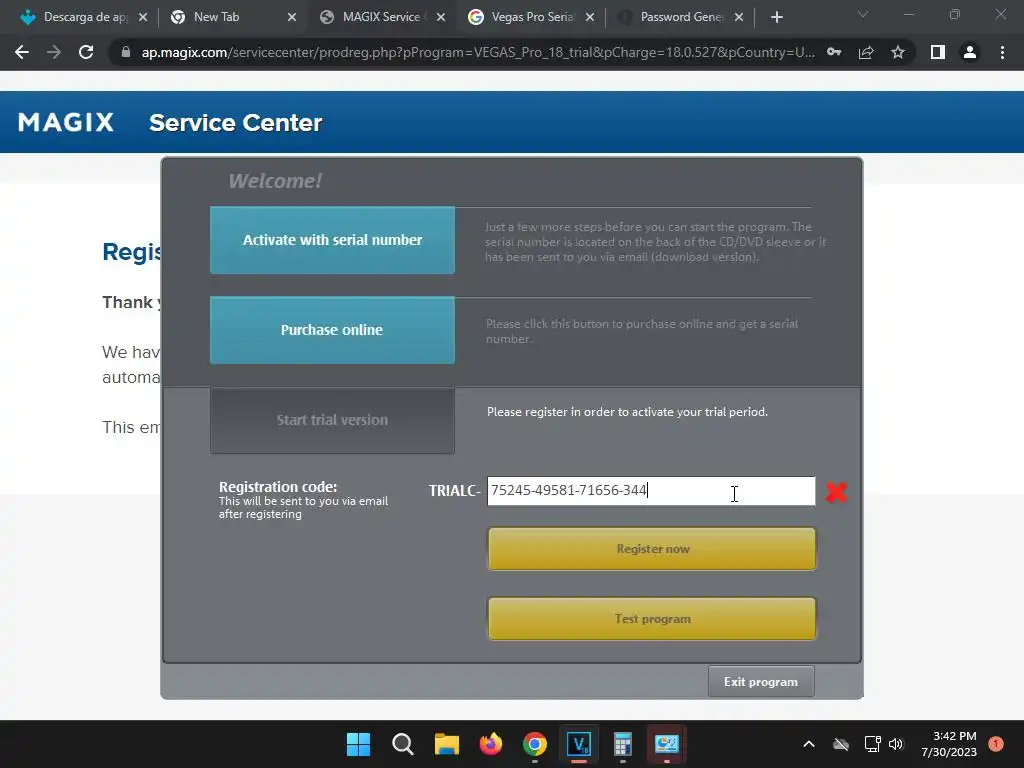Click the TRIALC registration code field
This screenshot has height=768, width=1024.
tap(651, 490)
